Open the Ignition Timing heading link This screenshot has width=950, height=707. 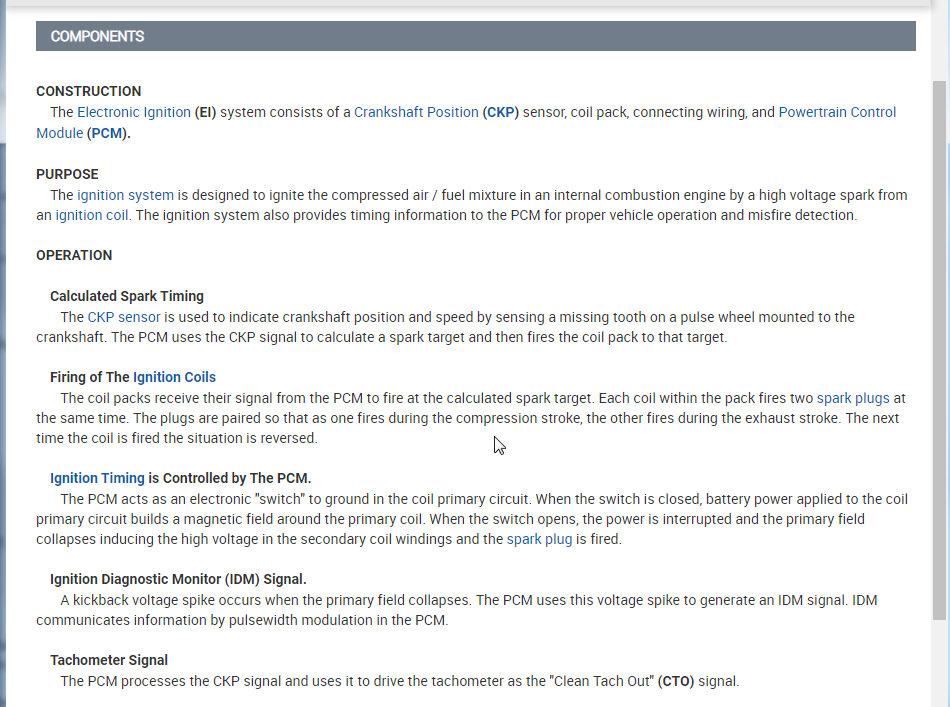97,478
